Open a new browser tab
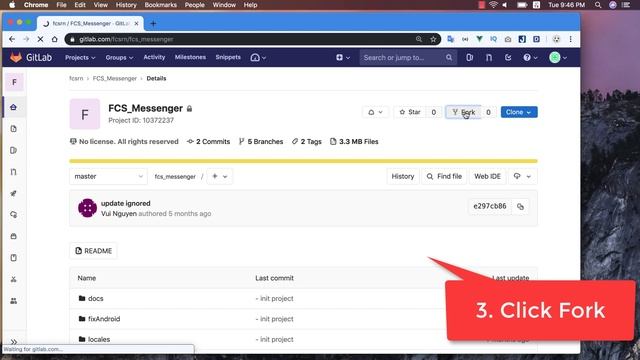This screenshot has height=360, width=640. 153,24
